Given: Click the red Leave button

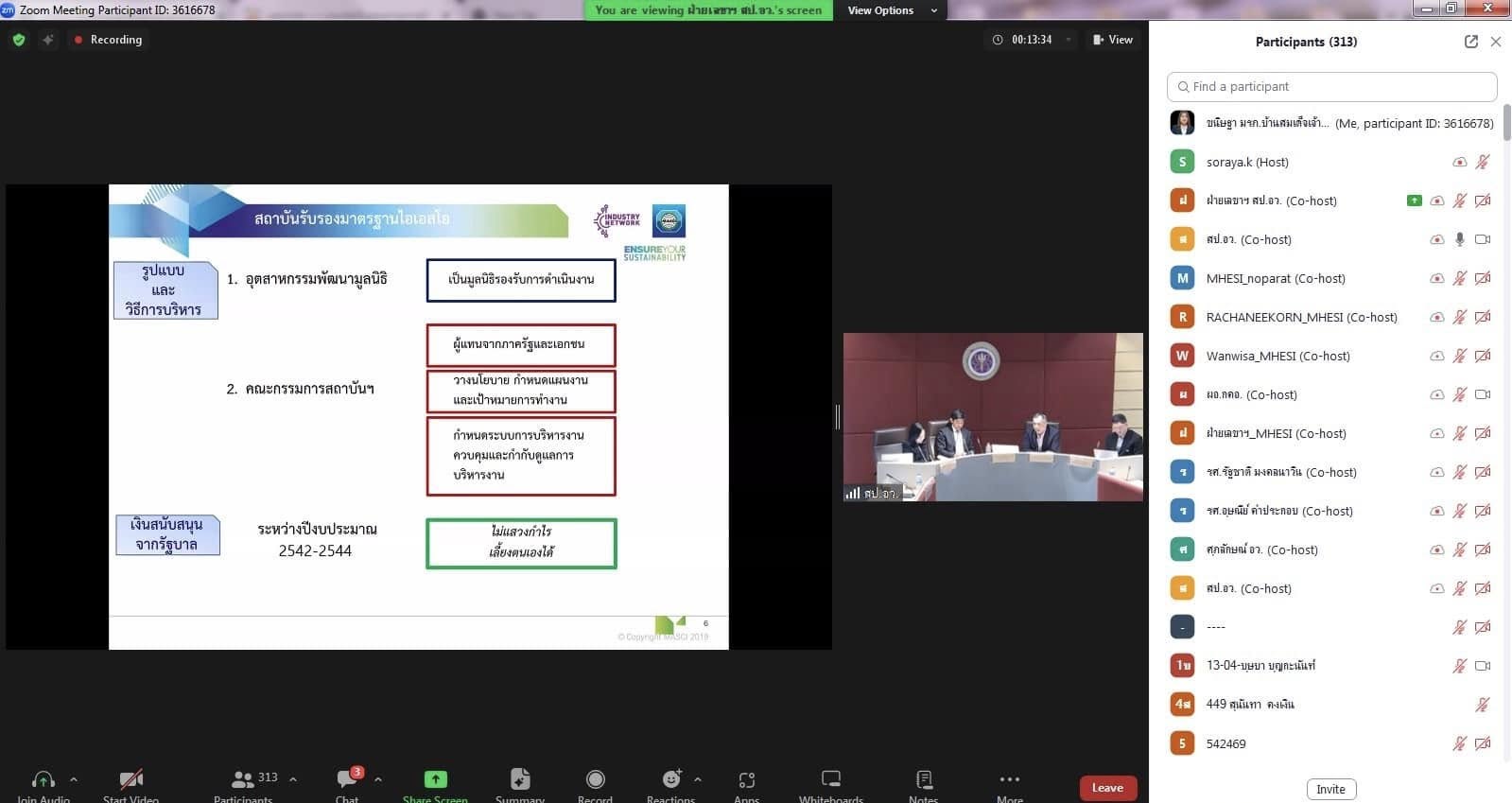Looking at the screenshot, I should click(x=1107, y=788).
